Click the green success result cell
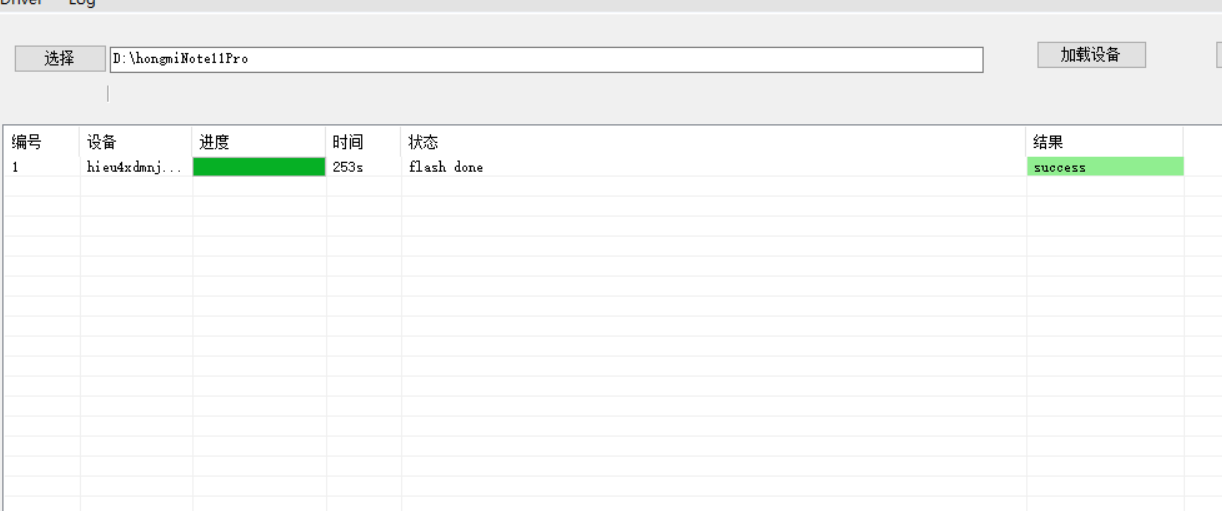Image resolution: width=1222 pixels, height=511 pixels. tap(1105, 167)
